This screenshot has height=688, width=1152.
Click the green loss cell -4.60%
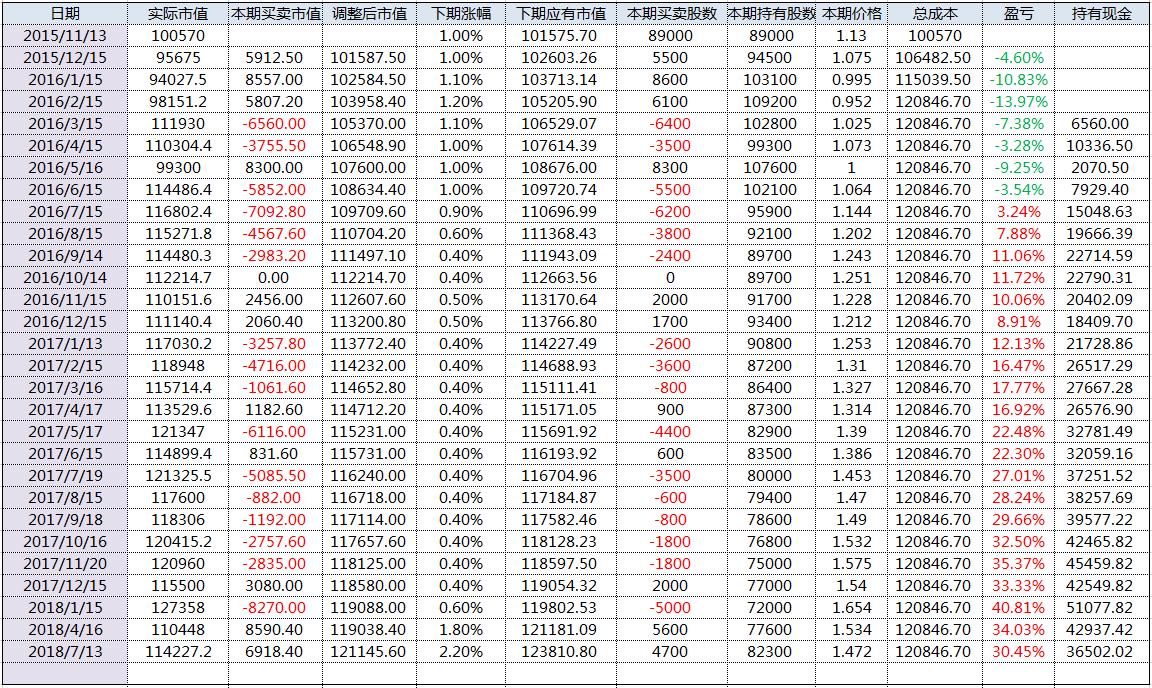click(1018, 58)
